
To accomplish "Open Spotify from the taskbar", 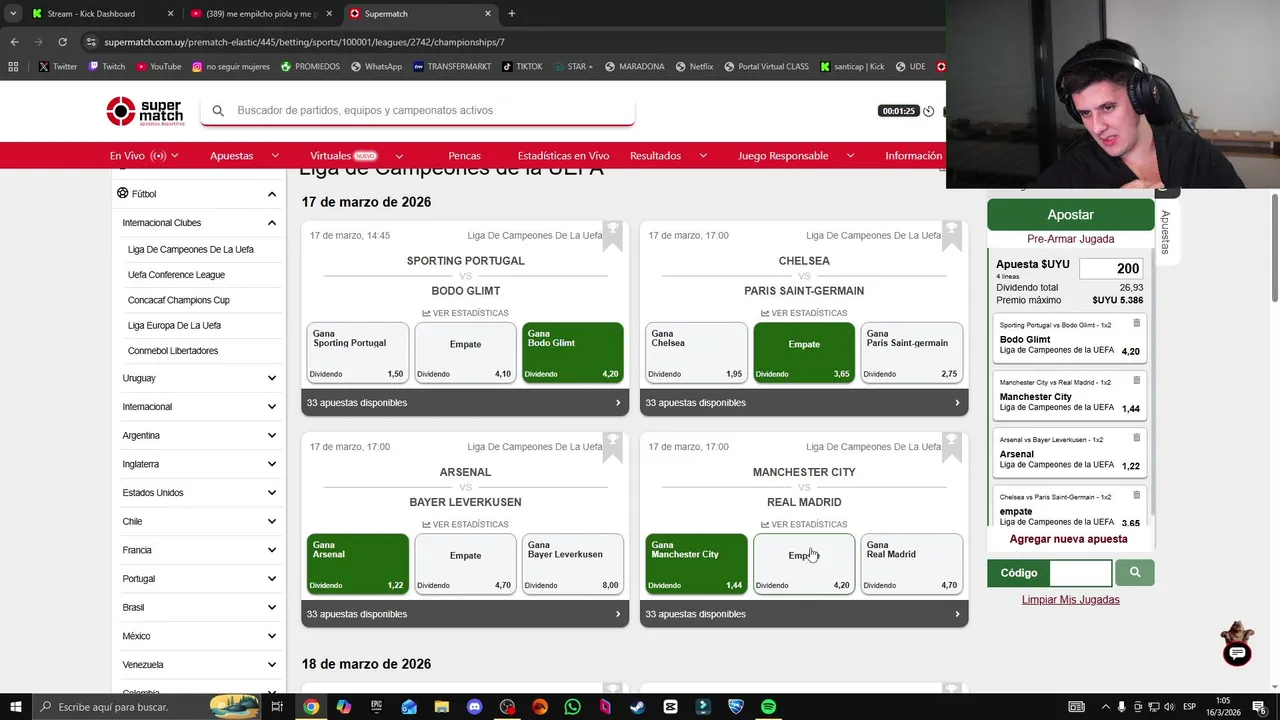I will pos(768,707).
